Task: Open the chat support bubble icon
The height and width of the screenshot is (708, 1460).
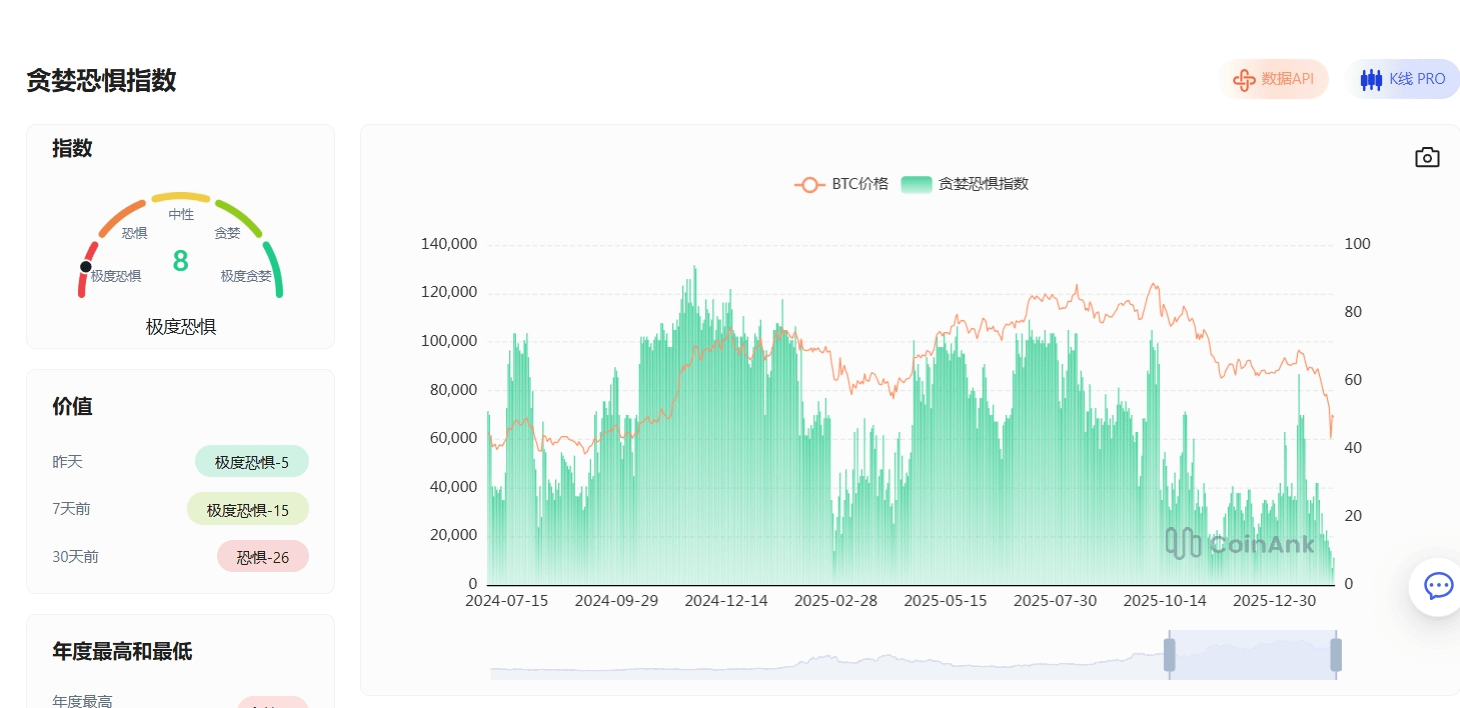Action: (x=1438, y=587)
